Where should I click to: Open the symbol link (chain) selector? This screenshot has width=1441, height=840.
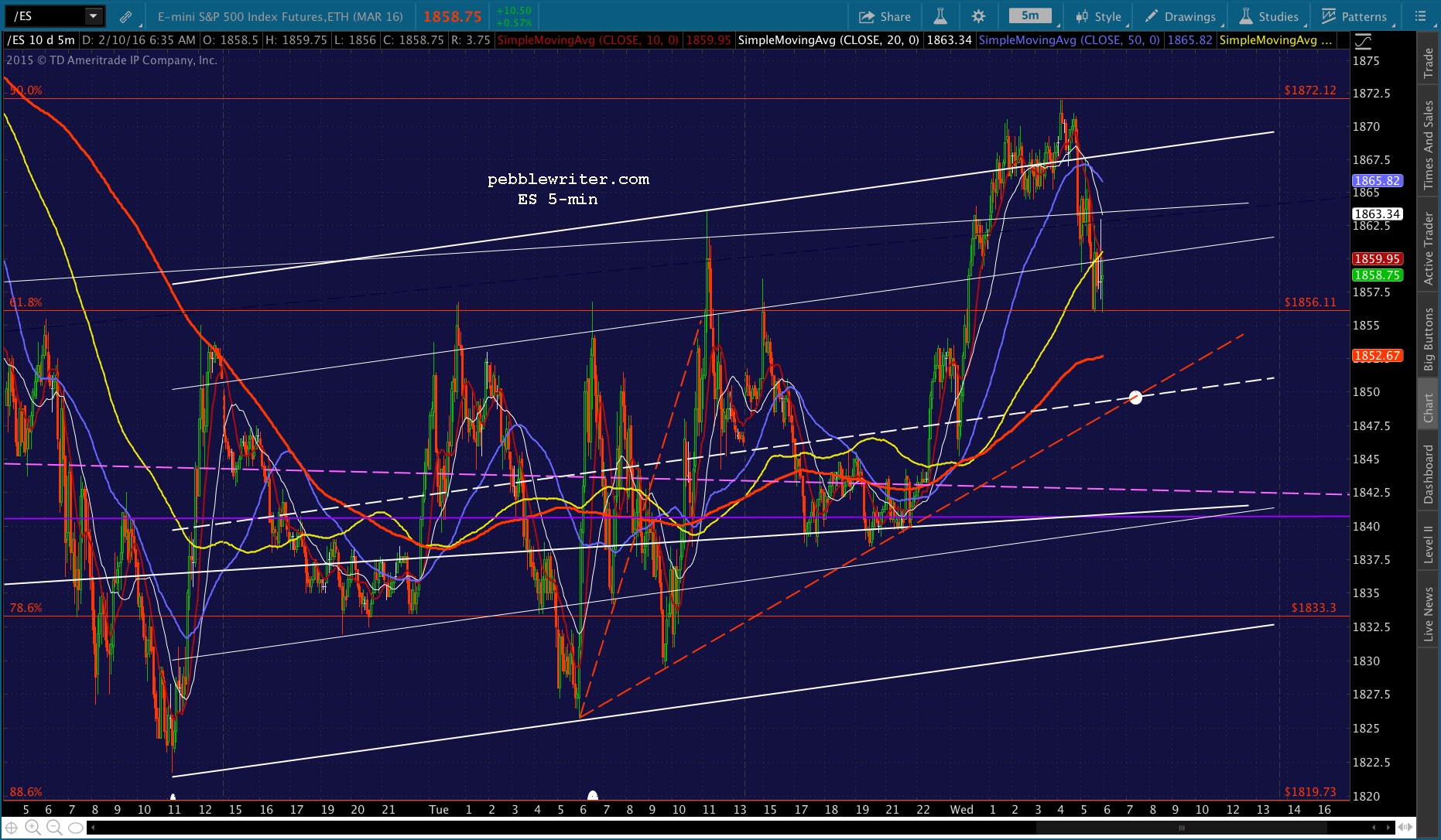[x=125, y=16]
